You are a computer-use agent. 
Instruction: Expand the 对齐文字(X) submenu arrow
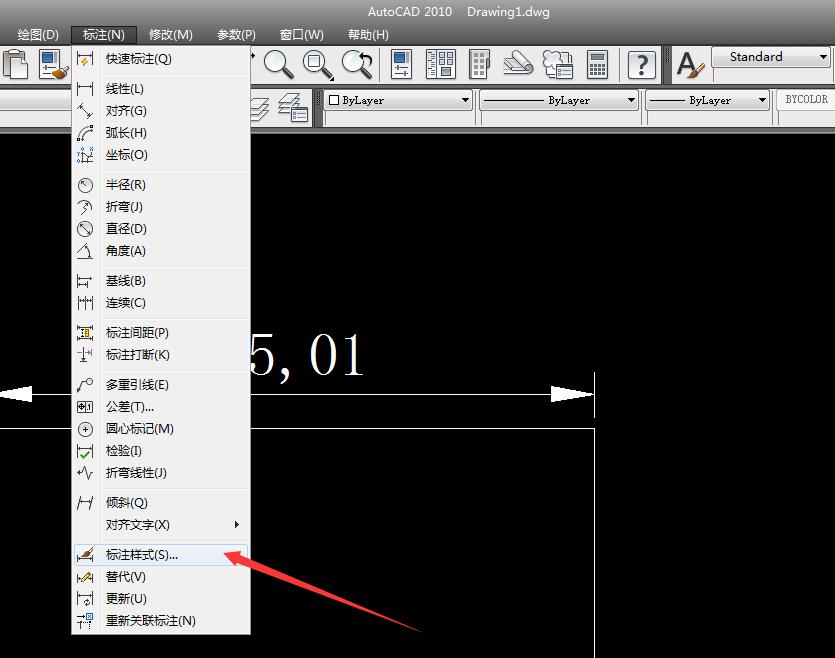click(x=237, y=525)
